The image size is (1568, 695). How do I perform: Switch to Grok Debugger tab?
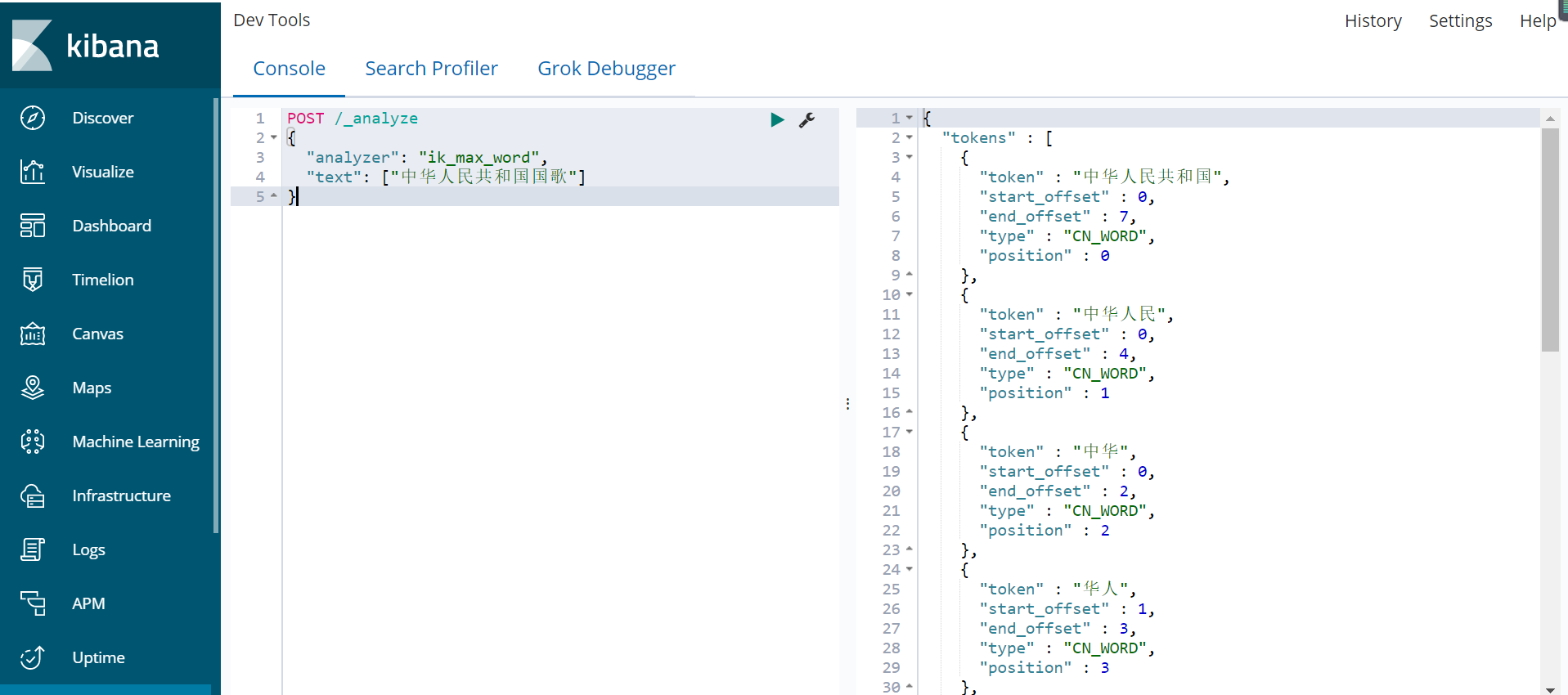606,69
